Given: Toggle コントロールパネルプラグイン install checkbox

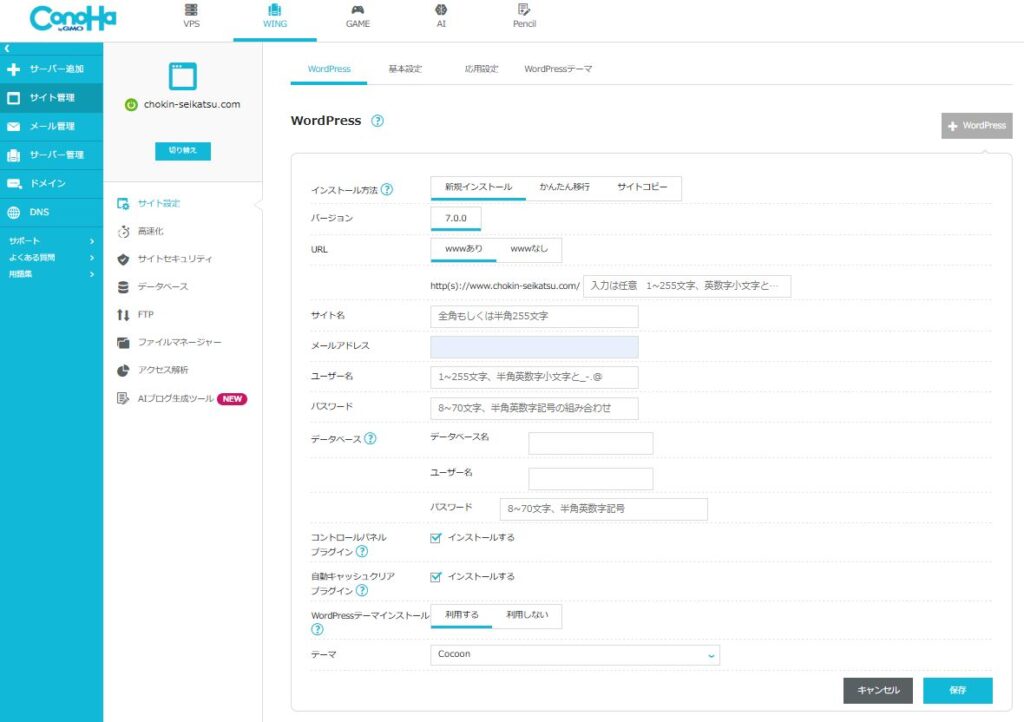Looking at the screenshot, I should [436, 538].
